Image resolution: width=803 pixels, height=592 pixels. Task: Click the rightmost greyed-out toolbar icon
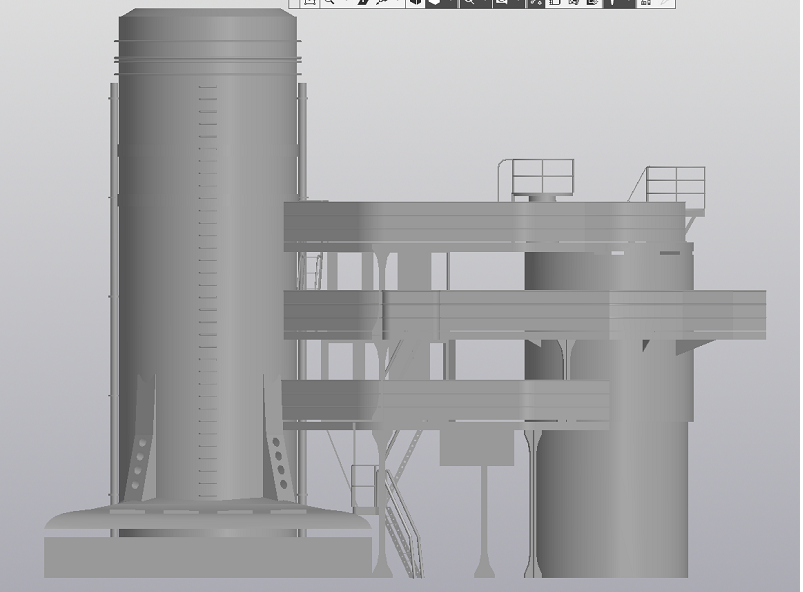(665, 3)
